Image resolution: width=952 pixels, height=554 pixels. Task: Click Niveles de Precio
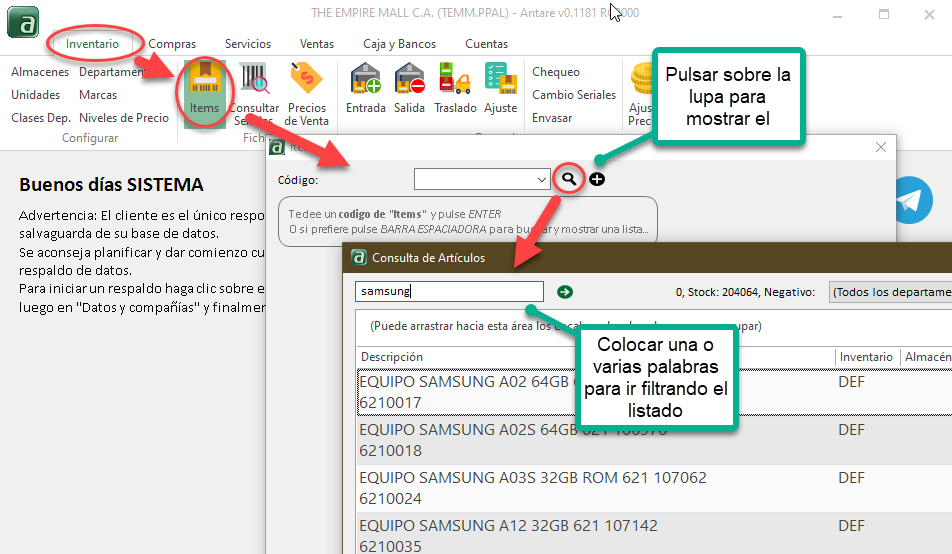tap(124, 118)
